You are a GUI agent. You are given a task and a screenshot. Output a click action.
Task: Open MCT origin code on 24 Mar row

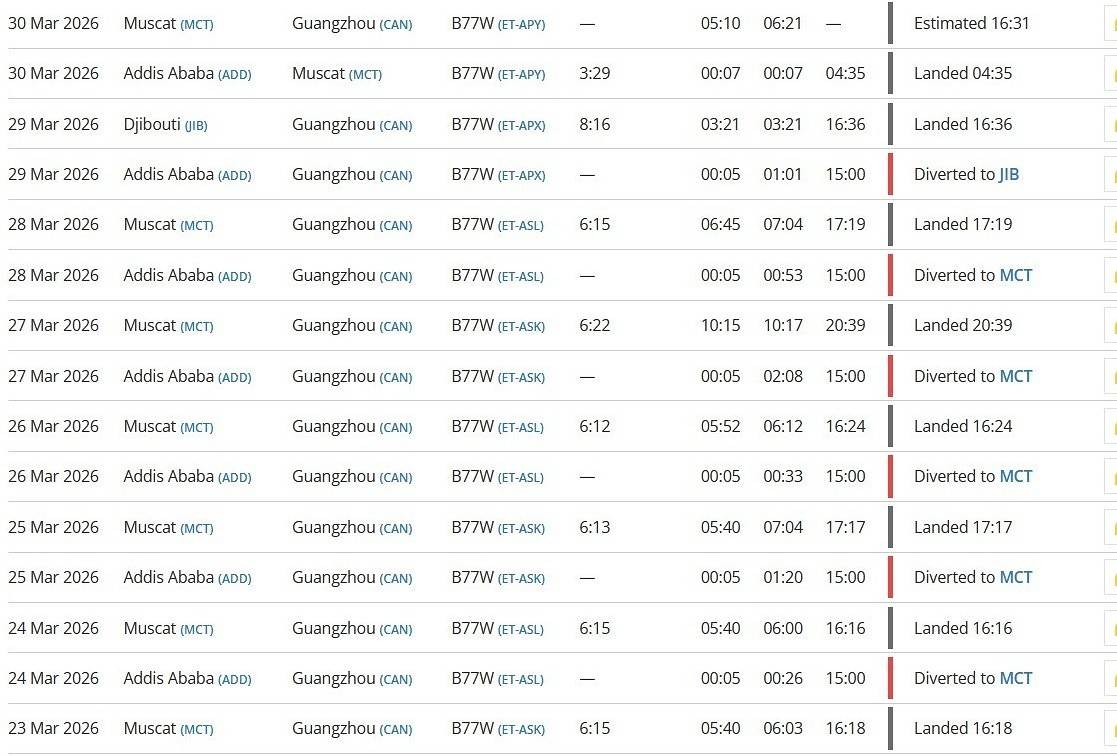pos(197,630)
